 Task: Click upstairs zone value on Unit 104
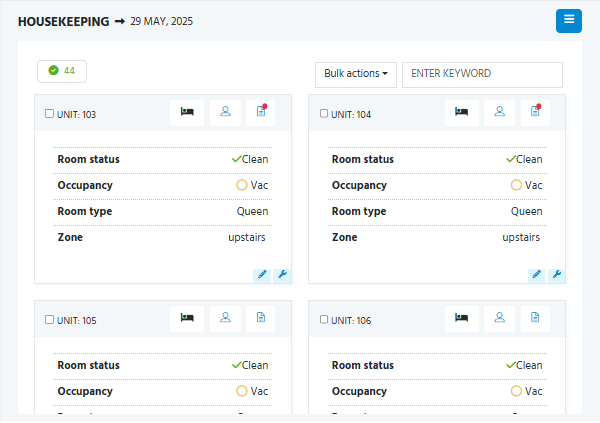click(521, 237)
